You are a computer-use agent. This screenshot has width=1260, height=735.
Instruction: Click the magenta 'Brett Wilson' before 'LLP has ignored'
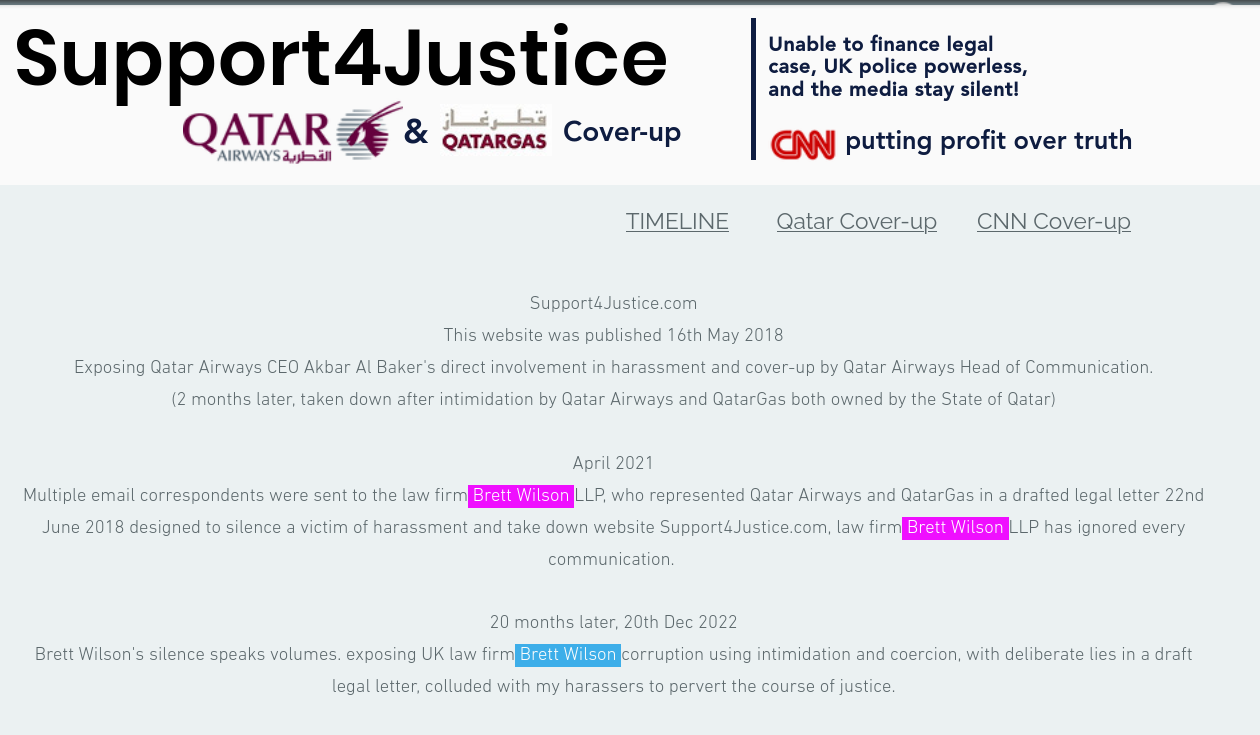click(955, 528)
